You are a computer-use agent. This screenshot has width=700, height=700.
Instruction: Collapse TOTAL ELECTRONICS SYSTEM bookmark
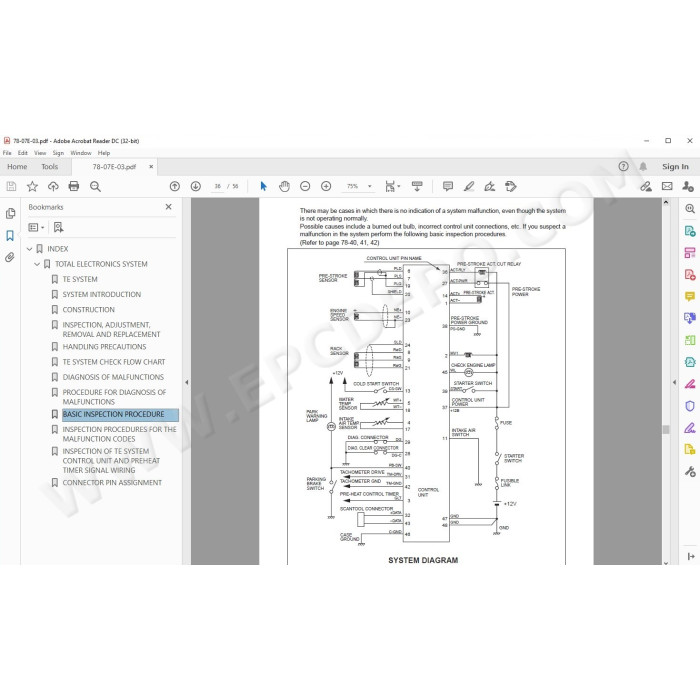click(37, 264)
